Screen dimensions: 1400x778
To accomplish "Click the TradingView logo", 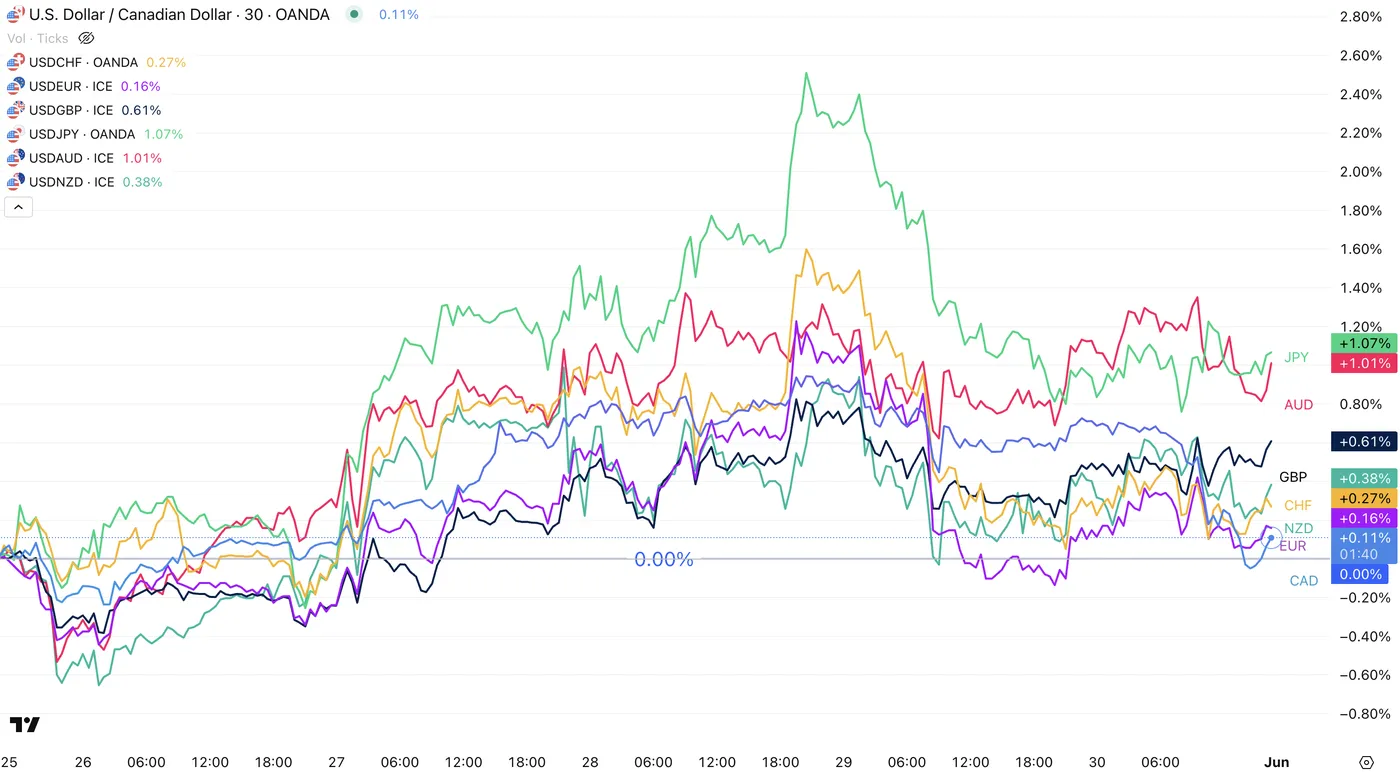I will pyautogui.click(x=25, y=725).
